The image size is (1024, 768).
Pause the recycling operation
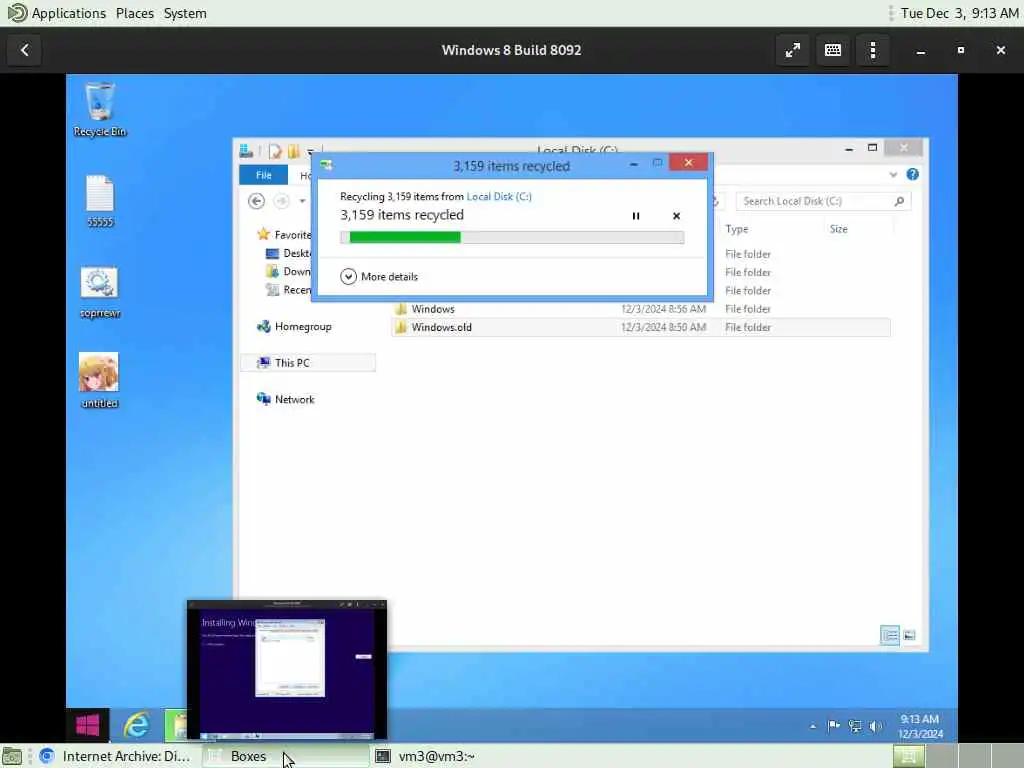pyautogui.click(x=635, y=216)
